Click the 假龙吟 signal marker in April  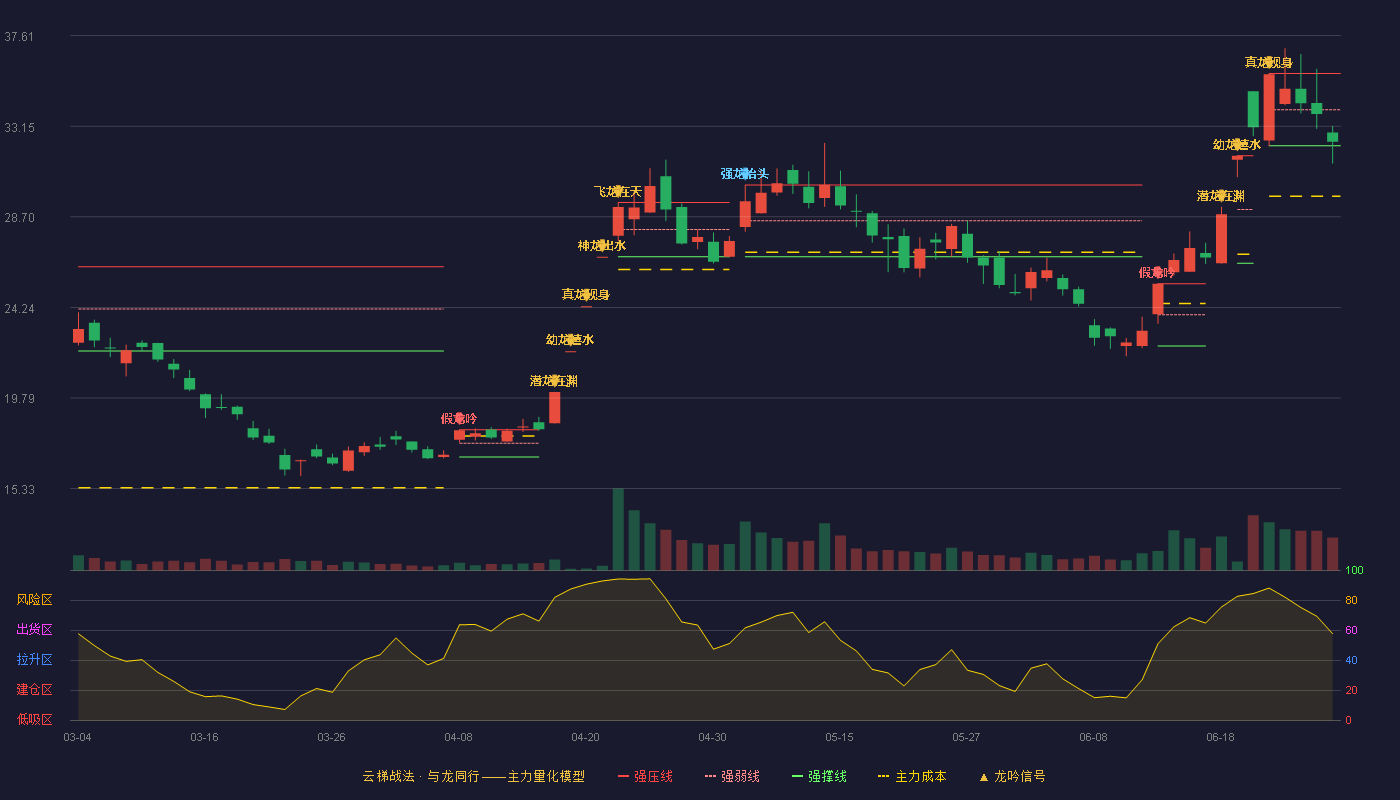pyautogui.click(x=459, y=418)
